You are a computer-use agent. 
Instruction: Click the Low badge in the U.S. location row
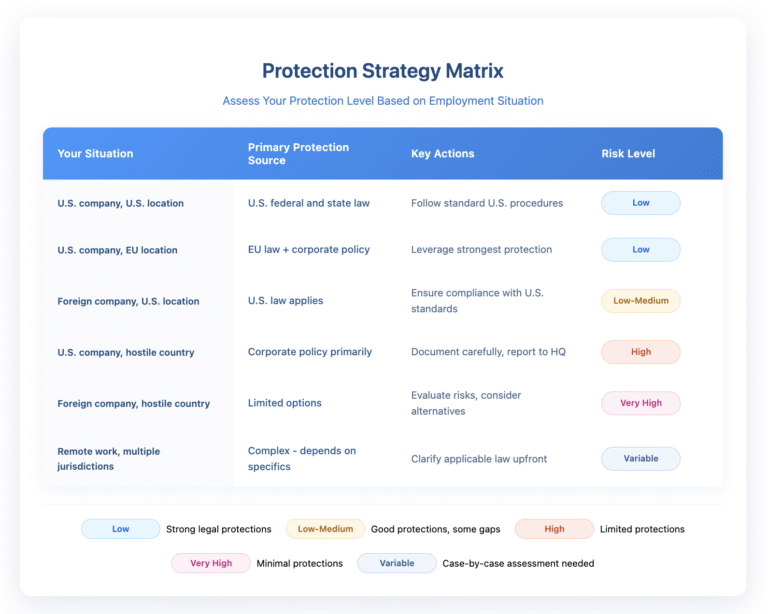[640, 203]
